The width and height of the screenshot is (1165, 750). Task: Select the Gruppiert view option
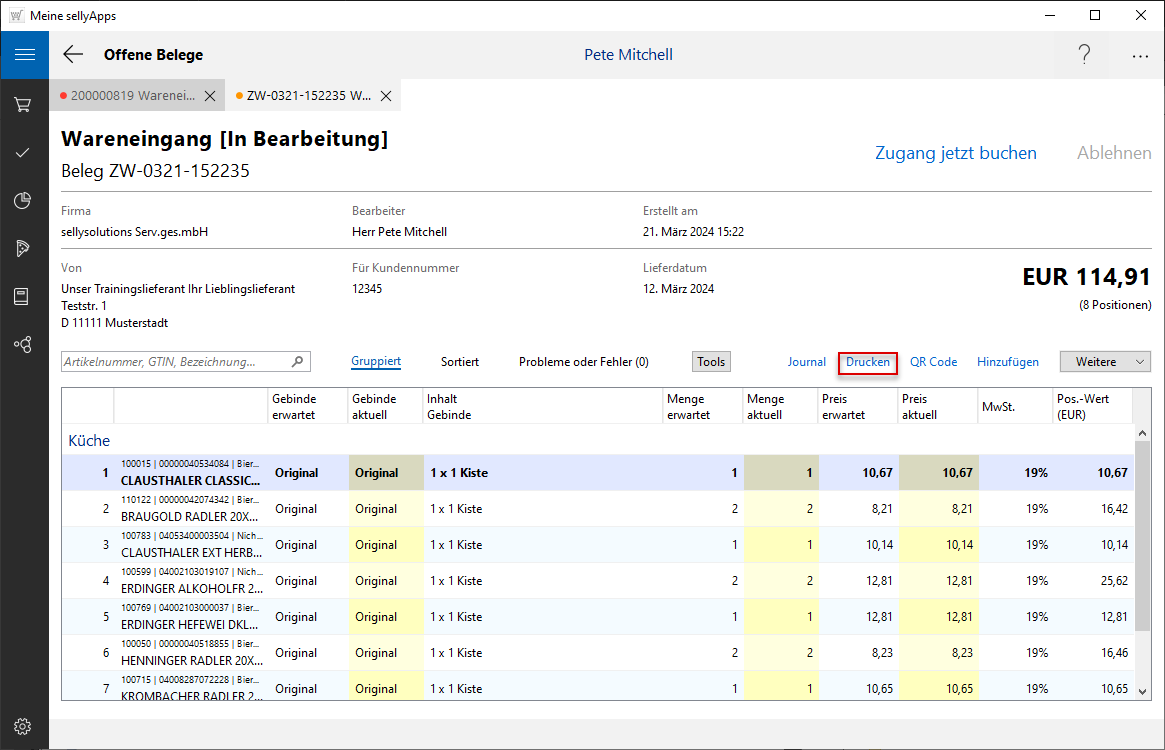(376, 362)
